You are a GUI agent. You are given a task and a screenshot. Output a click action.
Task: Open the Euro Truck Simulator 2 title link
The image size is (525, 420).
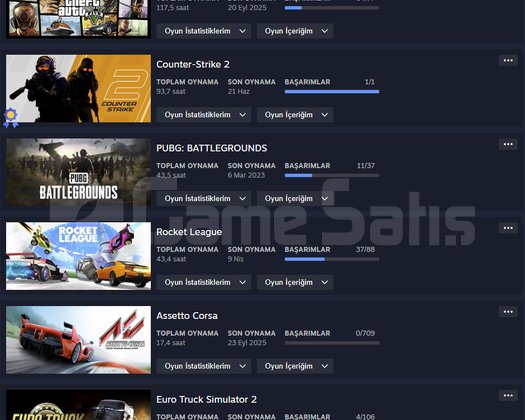click(x=206, y=399)
